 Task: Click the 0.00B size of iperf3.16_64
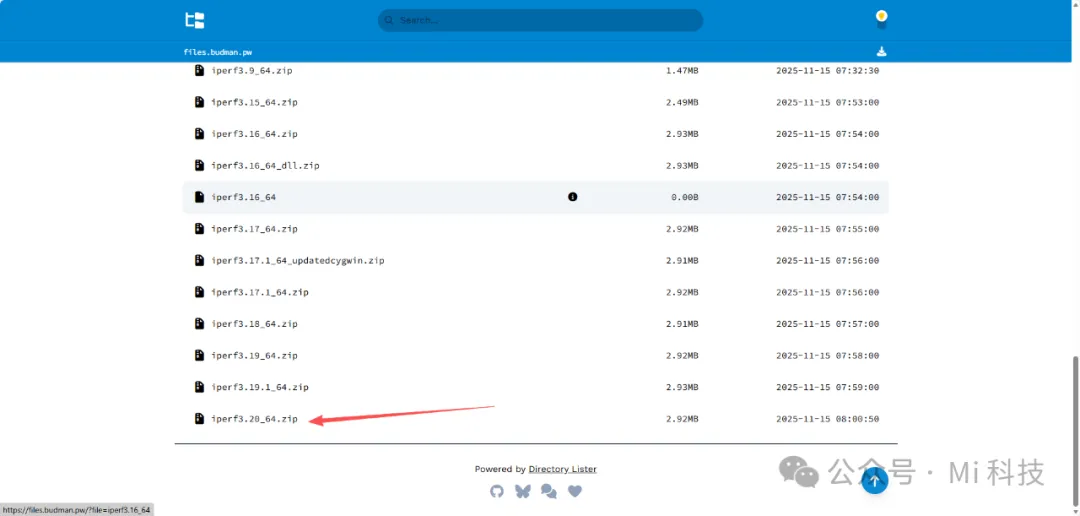[685, 197]
